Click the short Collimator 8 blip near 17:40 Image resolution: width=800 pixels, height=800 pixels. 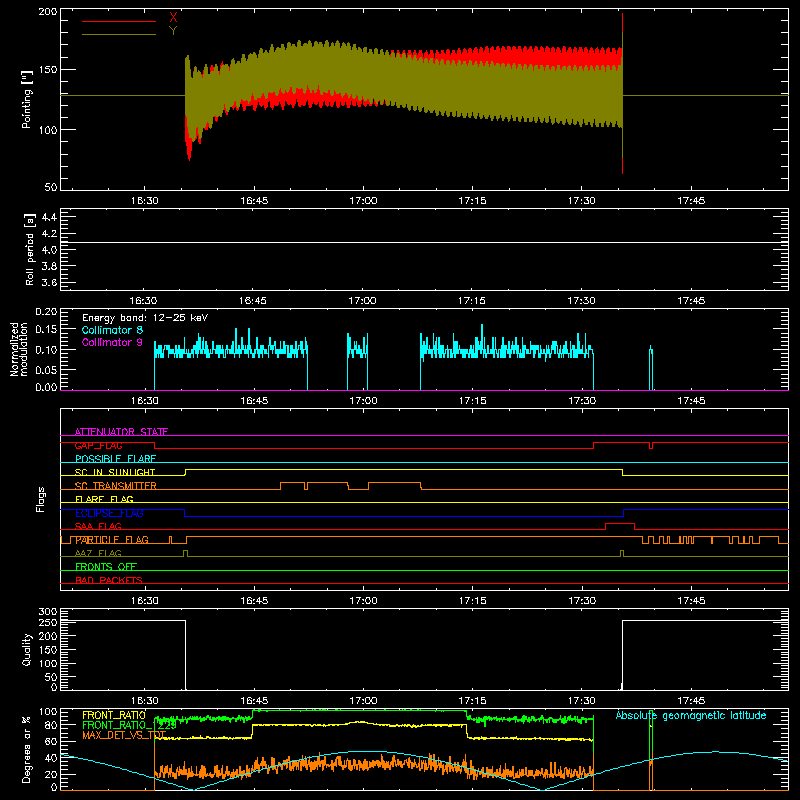click(651, 367)
